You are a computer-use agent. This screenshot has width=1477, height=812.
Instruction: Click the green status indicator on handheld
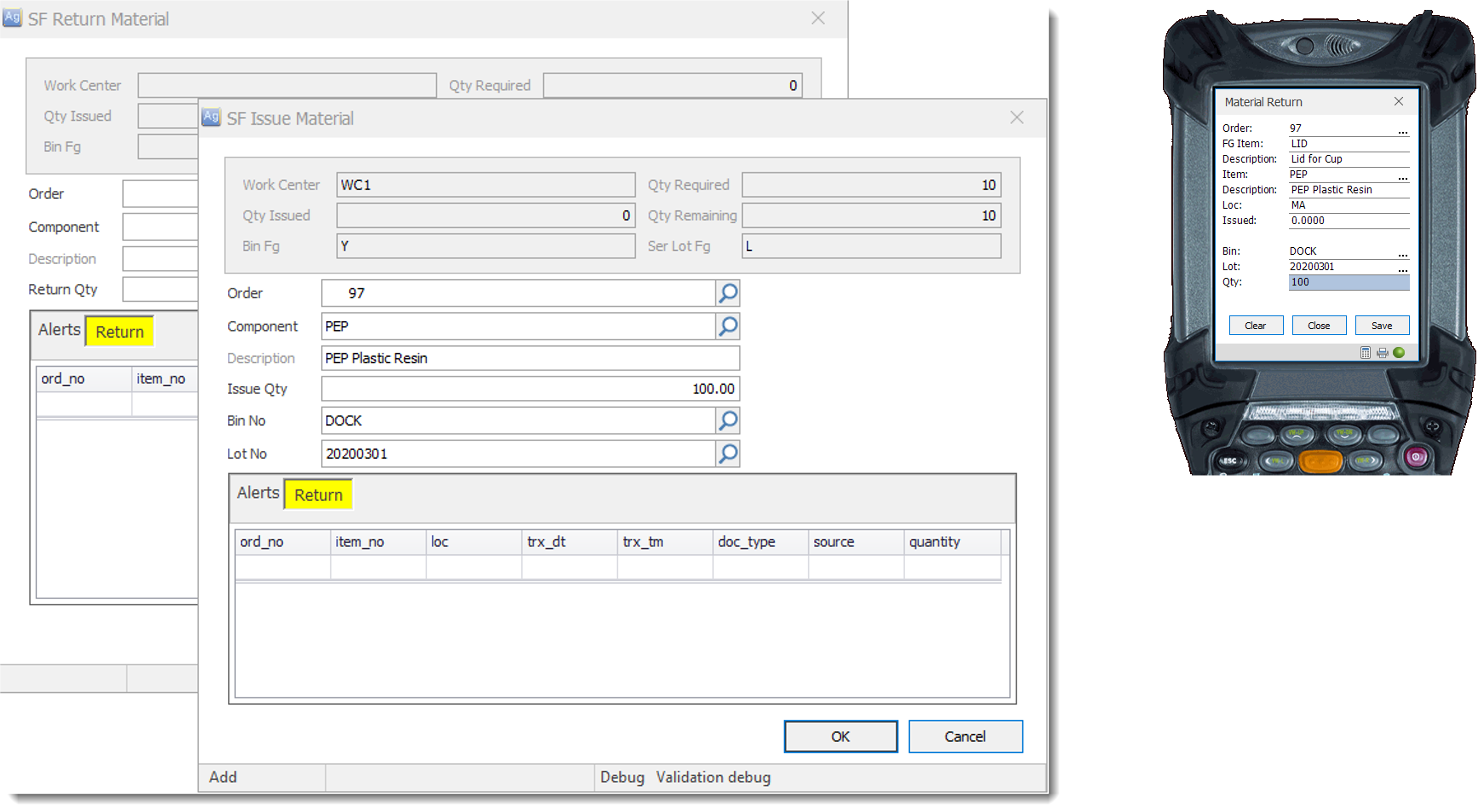[x=1398, y=352]
